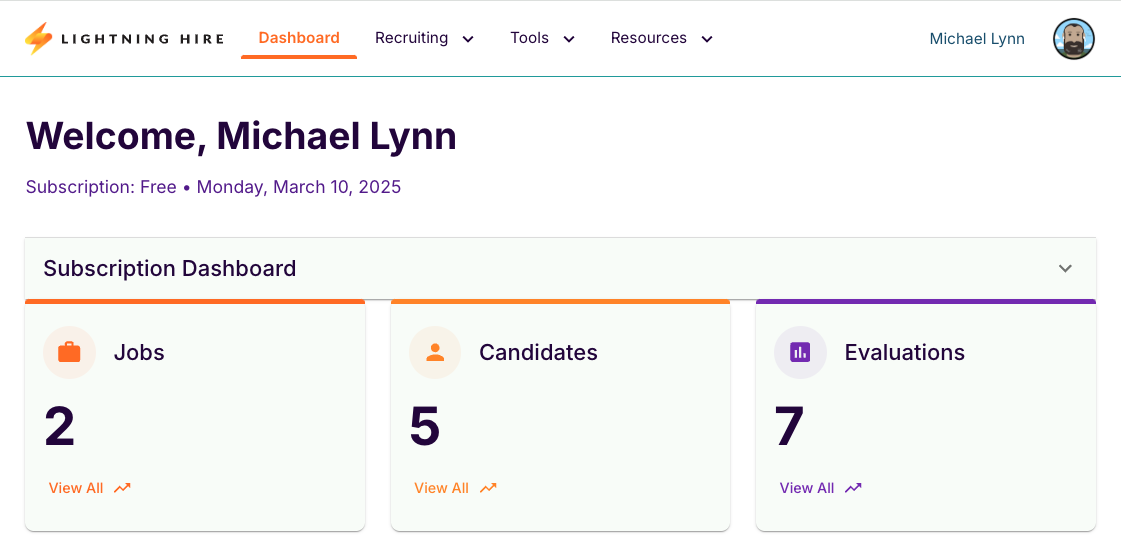The image size is (1121, 546).
Task: Open the Resources dropdown menu
Action: point(661,38)
